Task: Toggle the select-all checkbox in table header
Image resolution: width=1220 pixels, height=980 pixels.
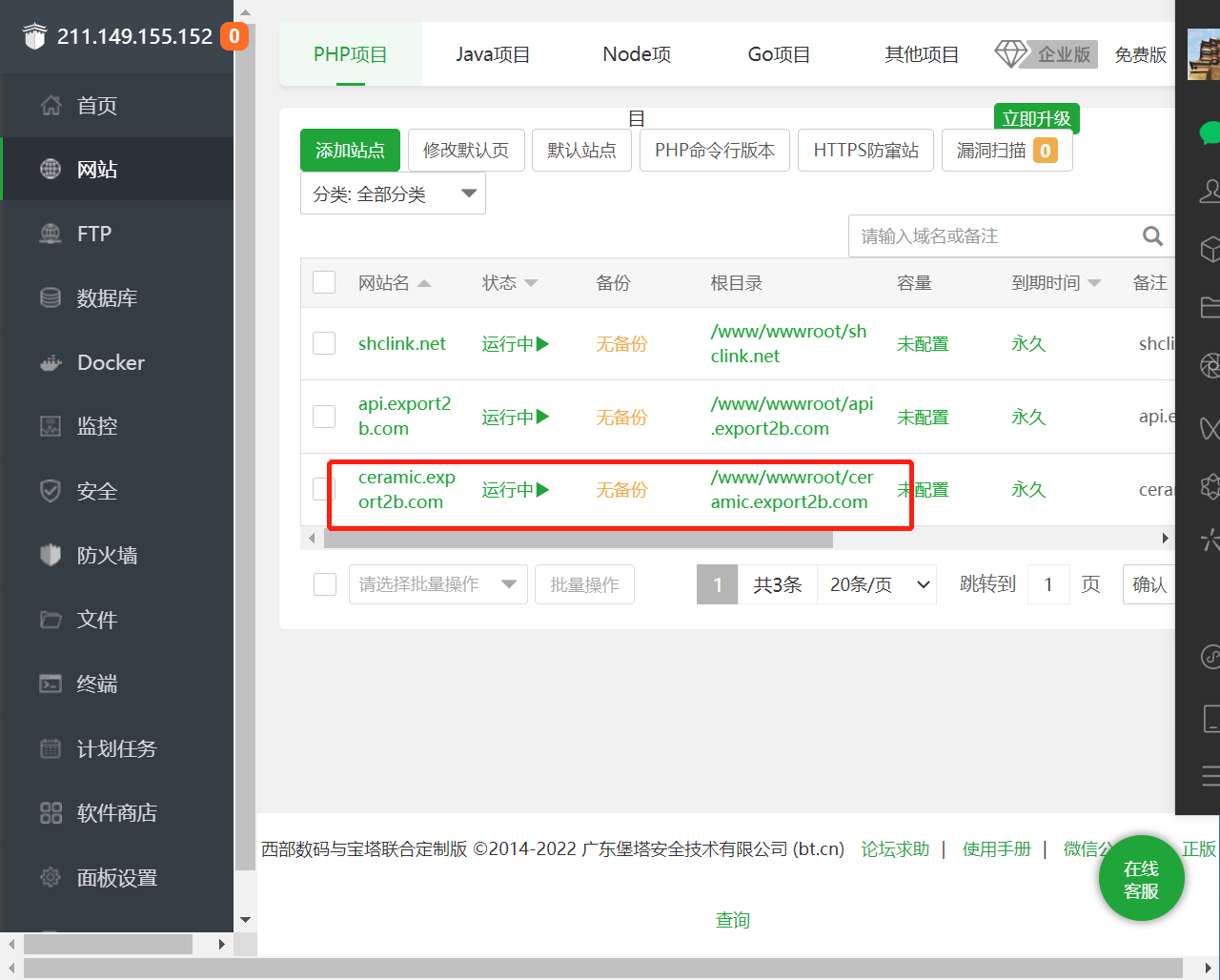Action: (x=324, y=282)
